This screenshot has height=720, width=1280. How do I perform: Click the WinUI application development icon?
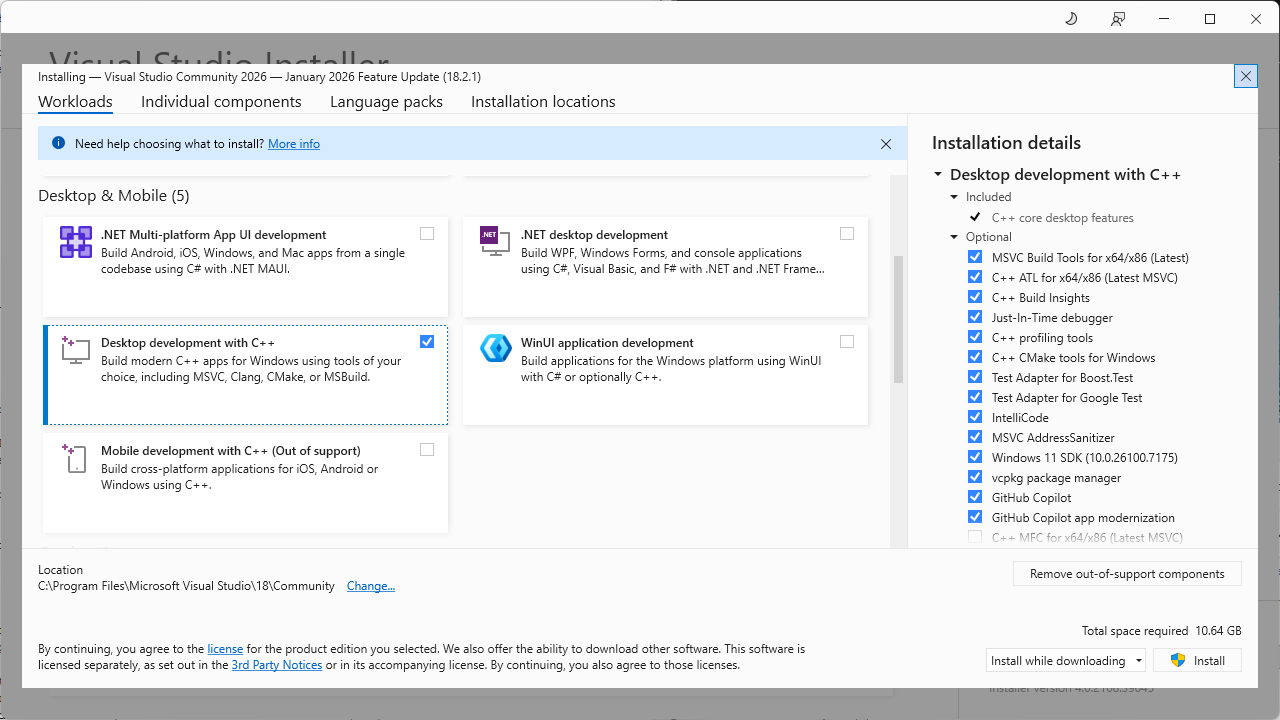tap(496, 348)
